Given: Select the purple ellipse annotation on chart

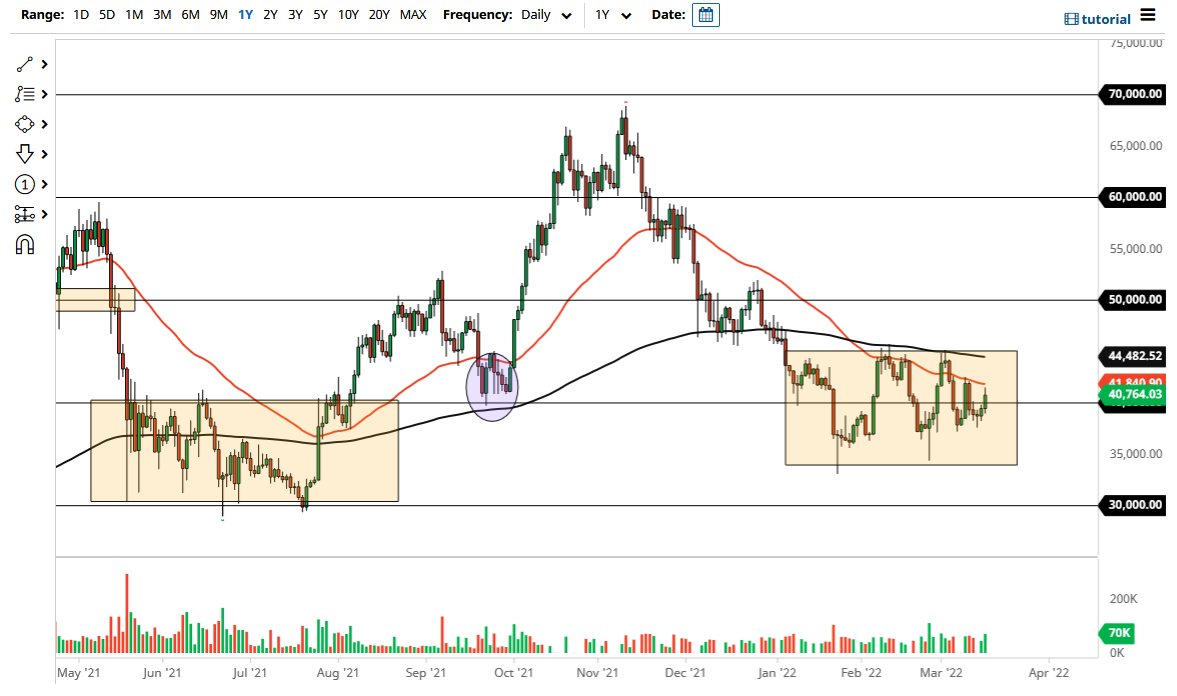Looking at the screenshot, I should pos(492,387).
